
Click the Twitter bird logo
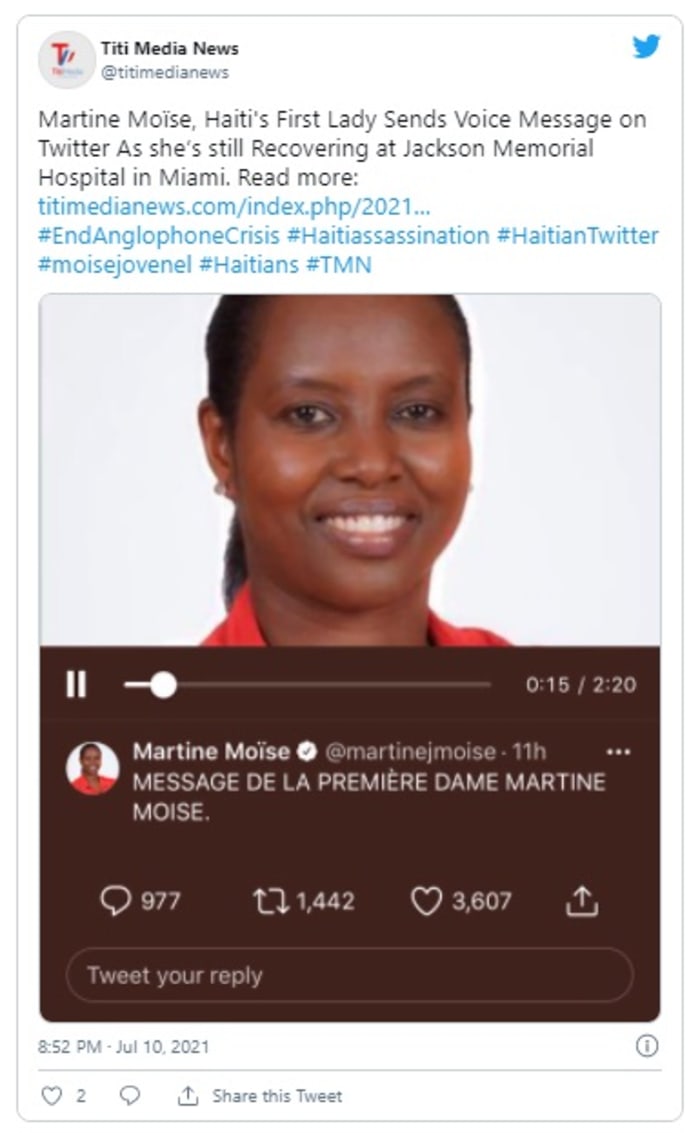point(646,46)
